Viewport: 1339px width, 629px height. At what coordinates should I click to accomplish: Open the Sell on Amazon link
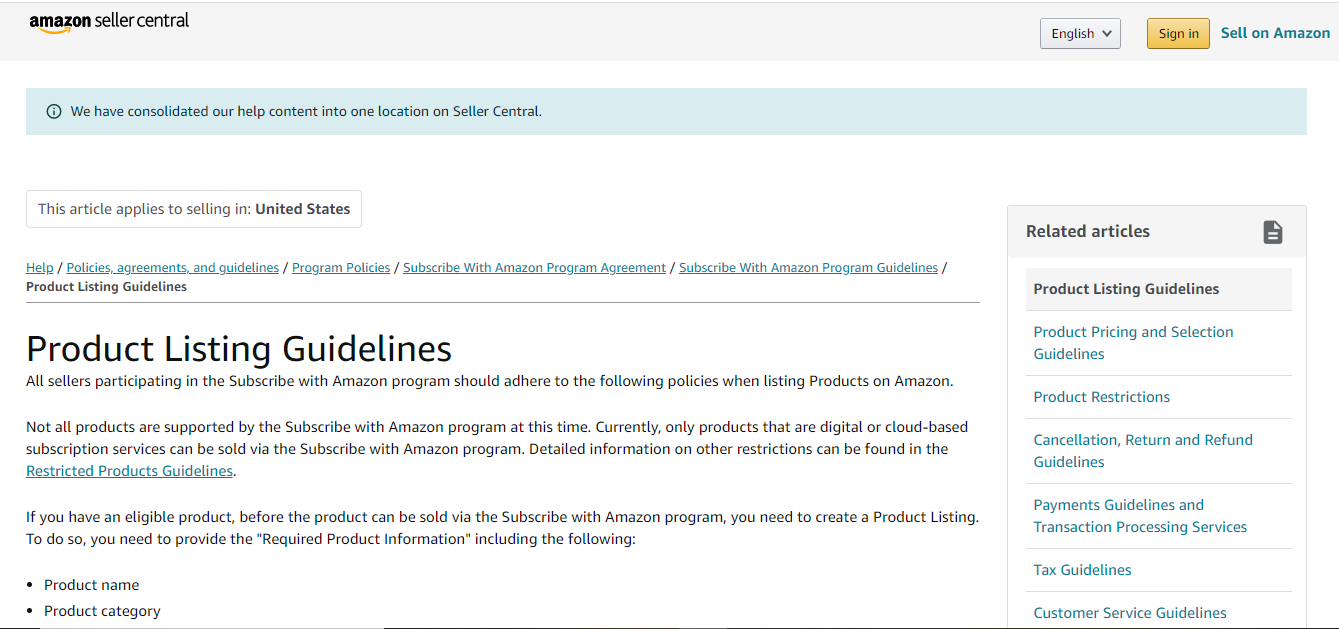1275,32
